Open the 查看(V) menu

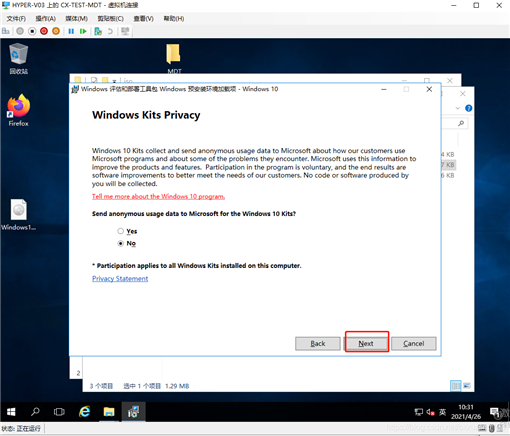(144, 19)
